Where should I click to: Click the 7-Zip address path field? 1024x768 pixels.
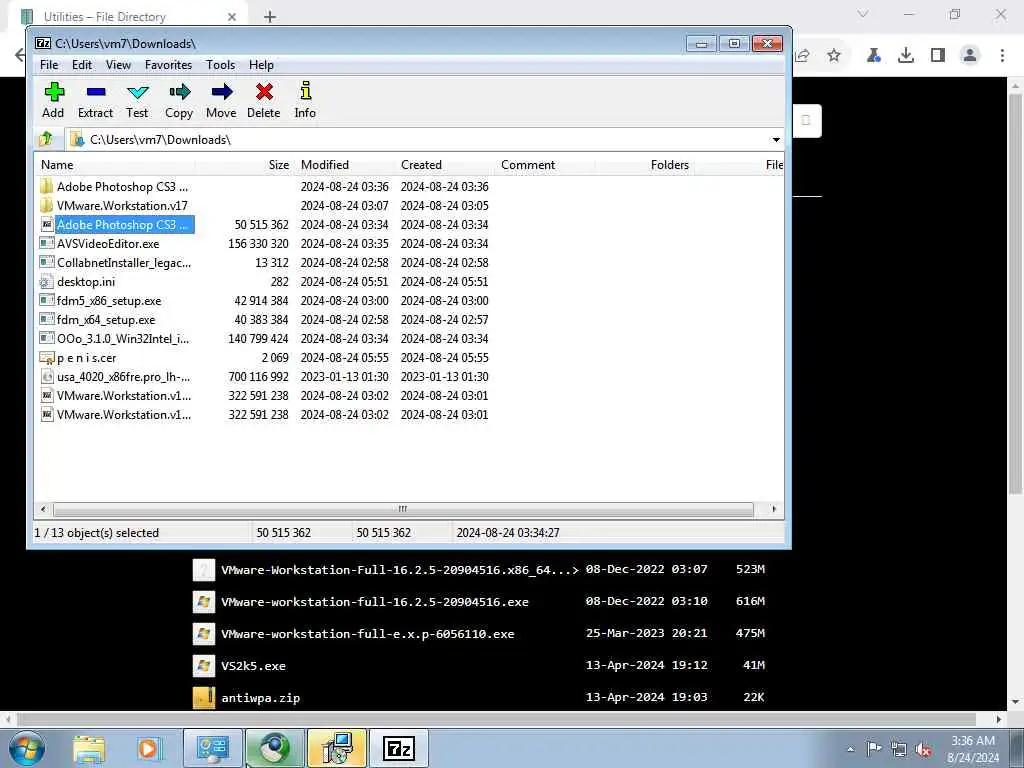(x=418, y=140)
